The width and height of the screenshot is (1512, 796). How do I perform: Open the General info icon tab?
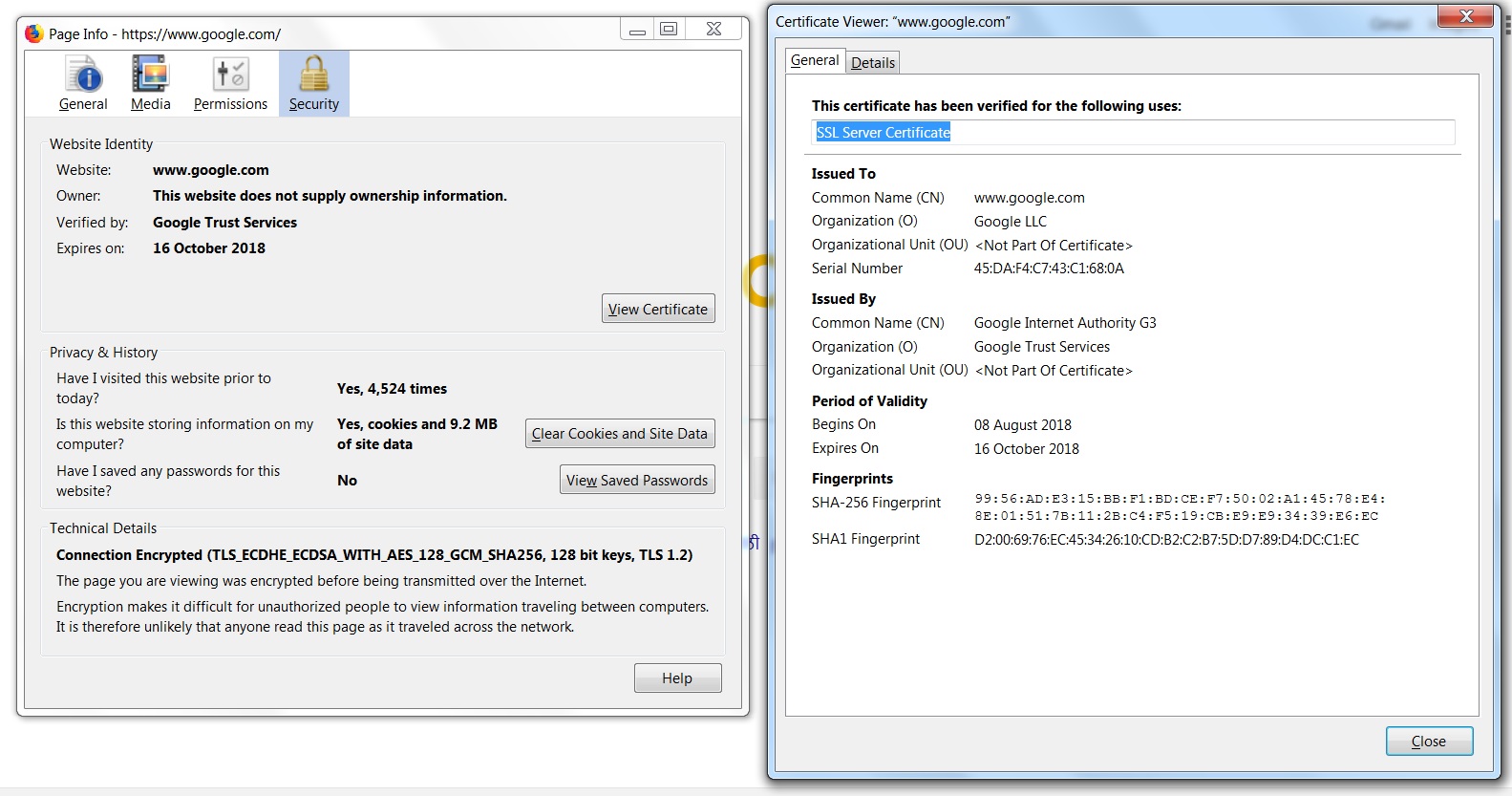83,84
